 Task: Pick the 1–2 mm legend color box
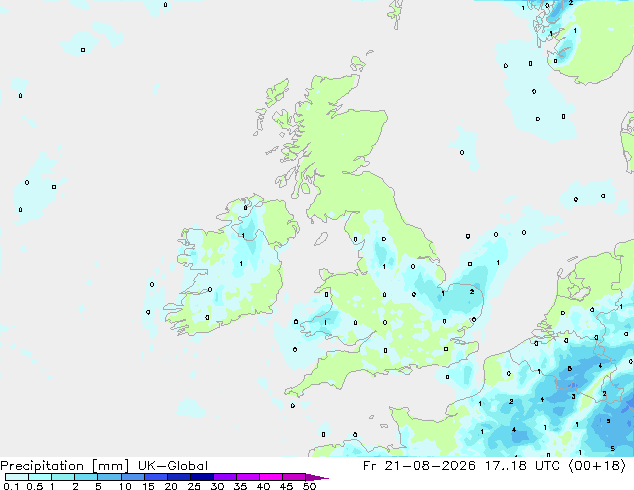click(63, 477)
